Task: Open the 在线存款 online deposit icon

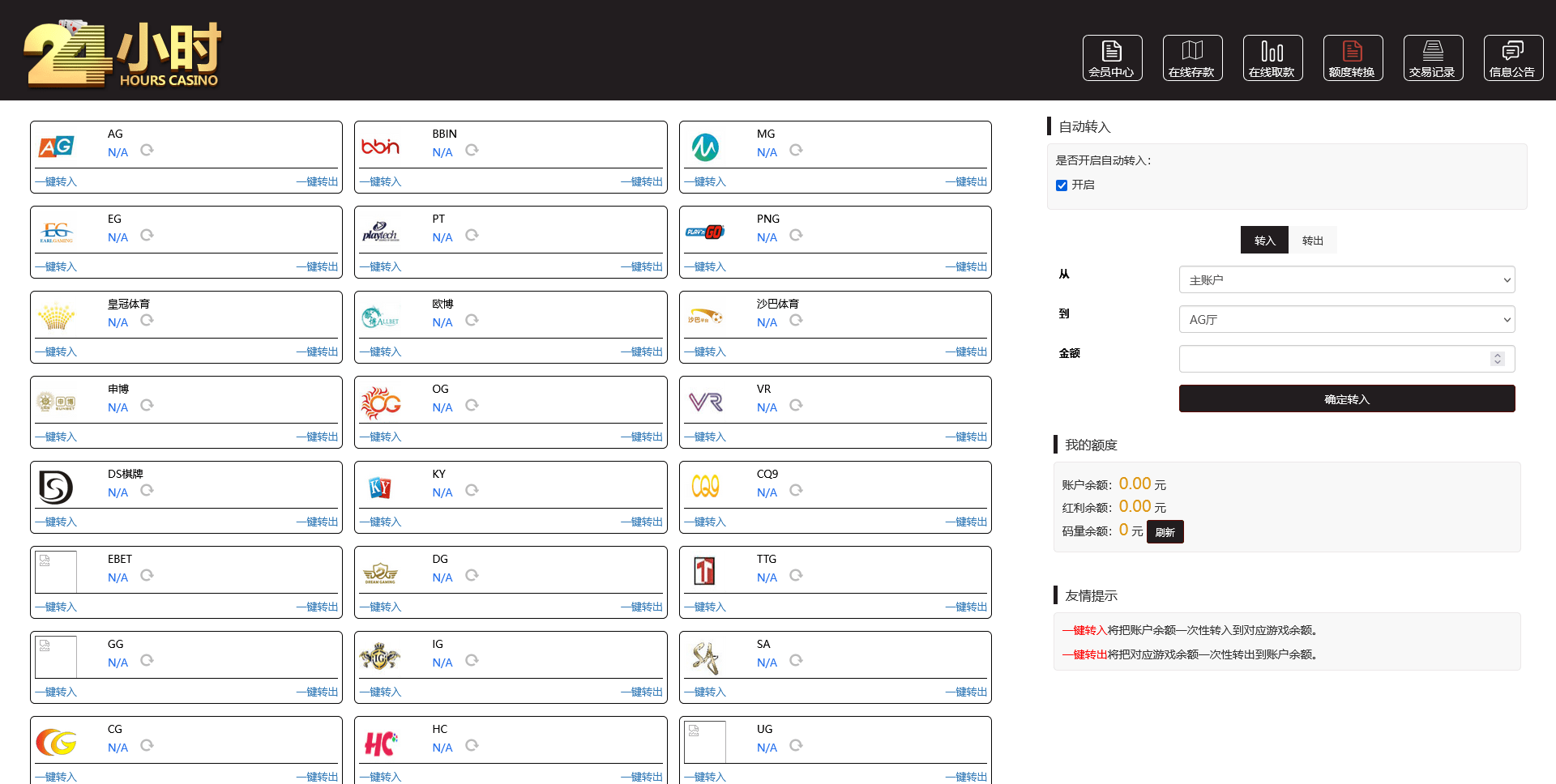Action: (x=1192, y=58)
